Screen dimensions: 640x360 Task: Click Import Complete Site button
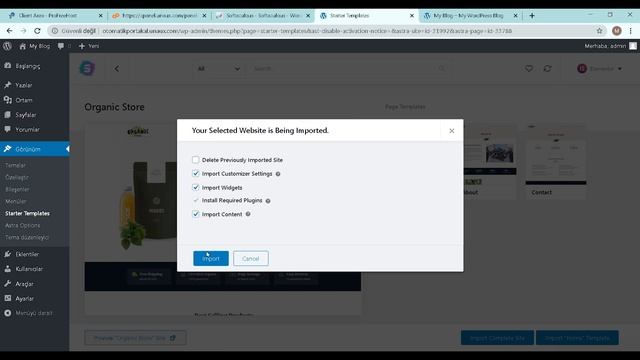(x=497, y=338)
